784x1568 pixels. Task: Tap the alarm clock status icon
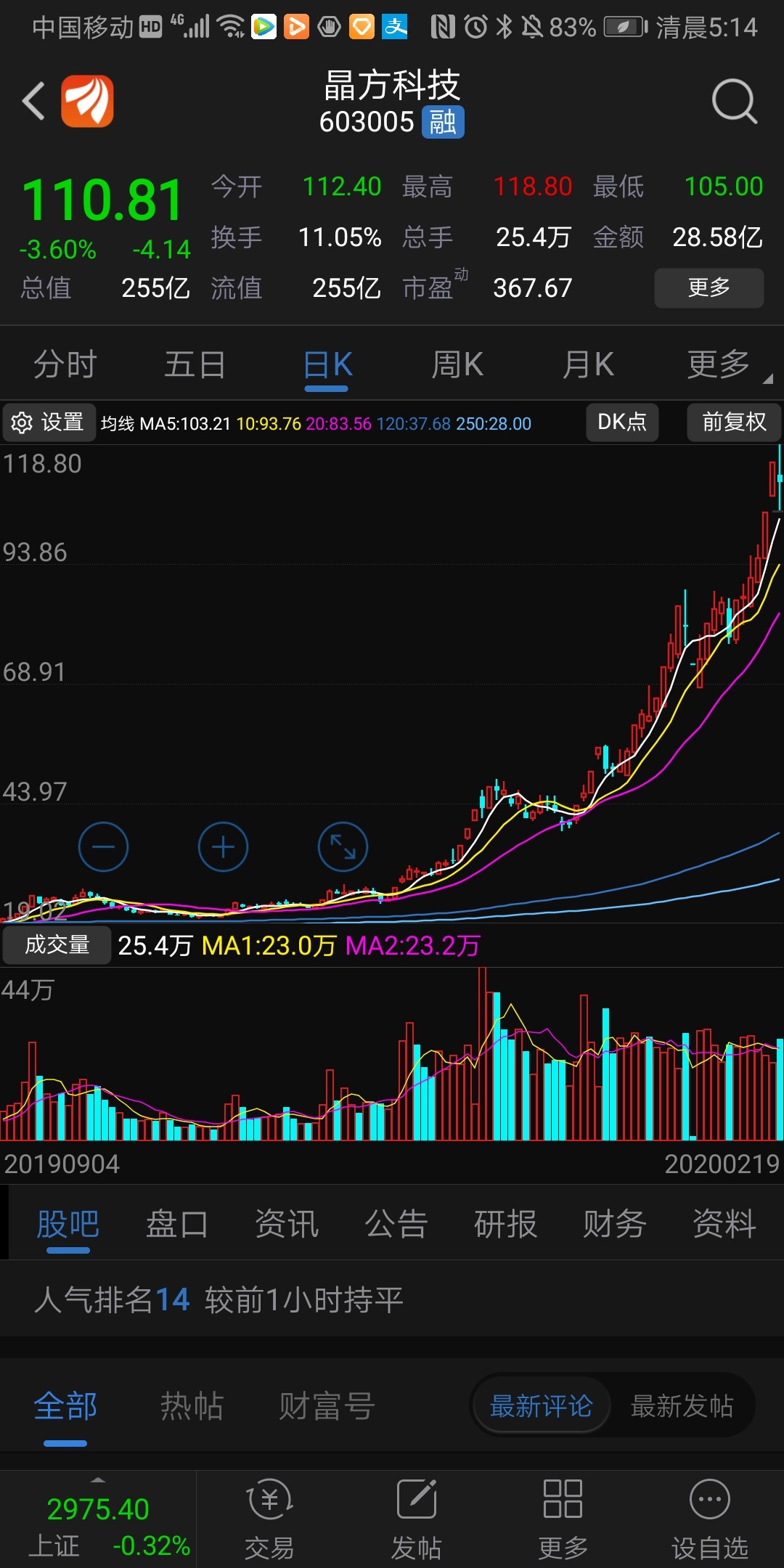475,28
